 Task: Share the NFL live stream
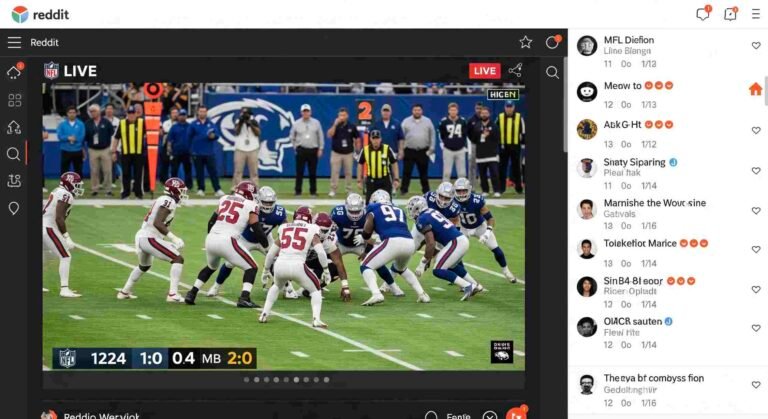tap(515, 70)
